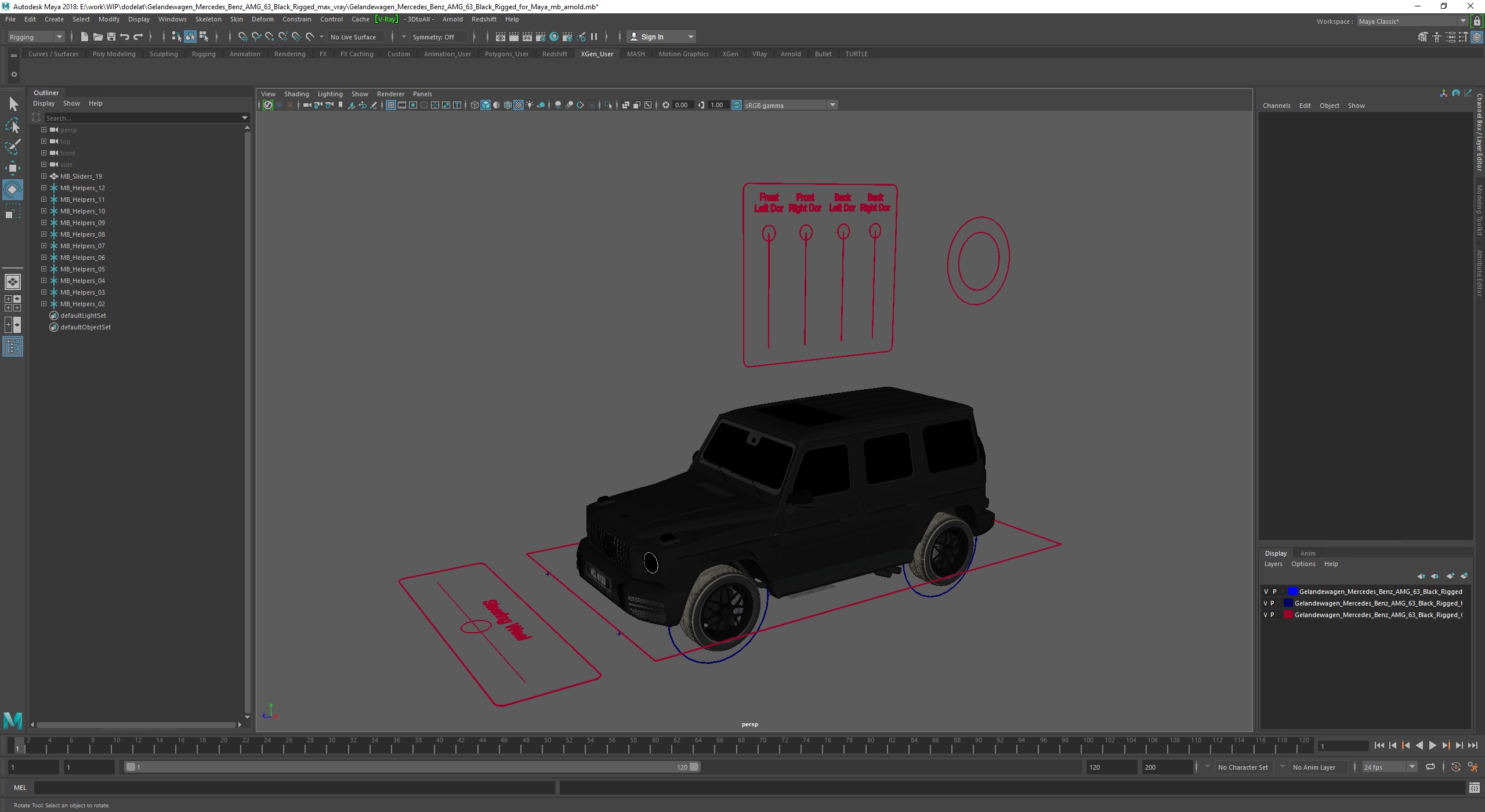The image size is (1485, 812).
Task: Choose the Rotate tool in toolbox
Action: point(13,190)
